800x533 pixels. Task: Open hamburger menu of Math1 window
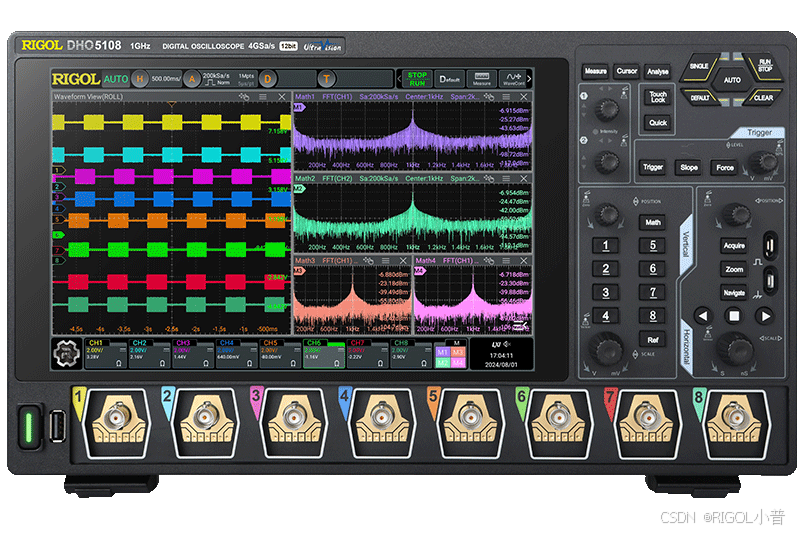pyautogui.click(x=506, y=96)
